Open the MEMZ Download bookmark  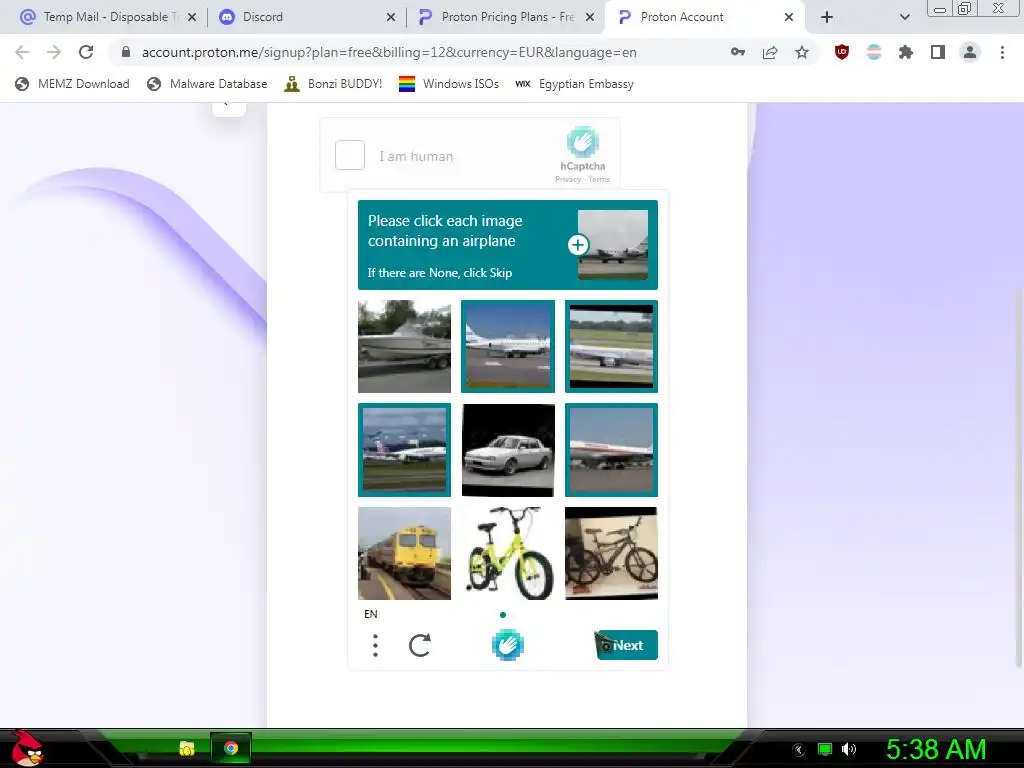[x=72, y=84]
